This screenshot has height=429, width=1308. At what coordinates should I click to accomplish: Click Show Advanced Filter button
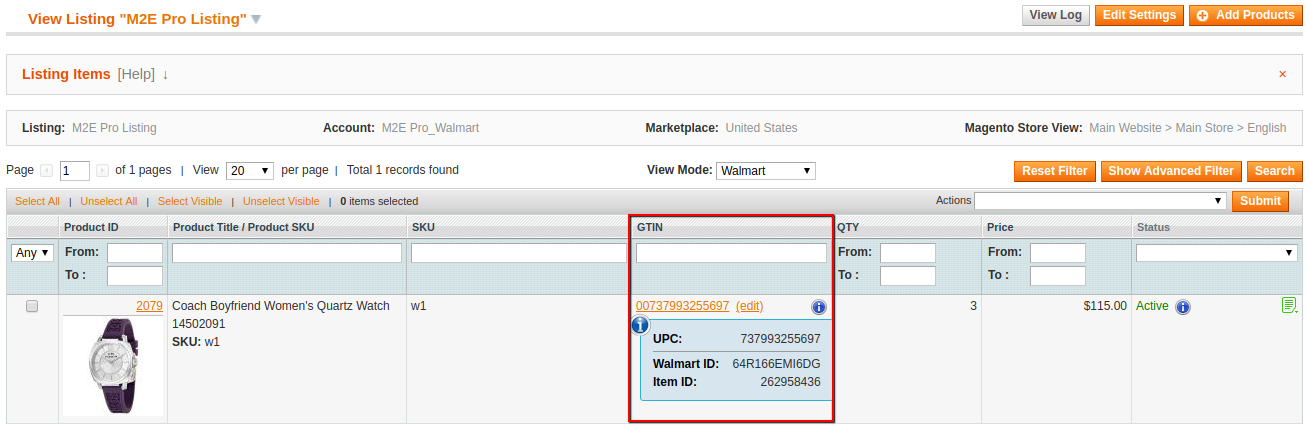(1171, 171)
